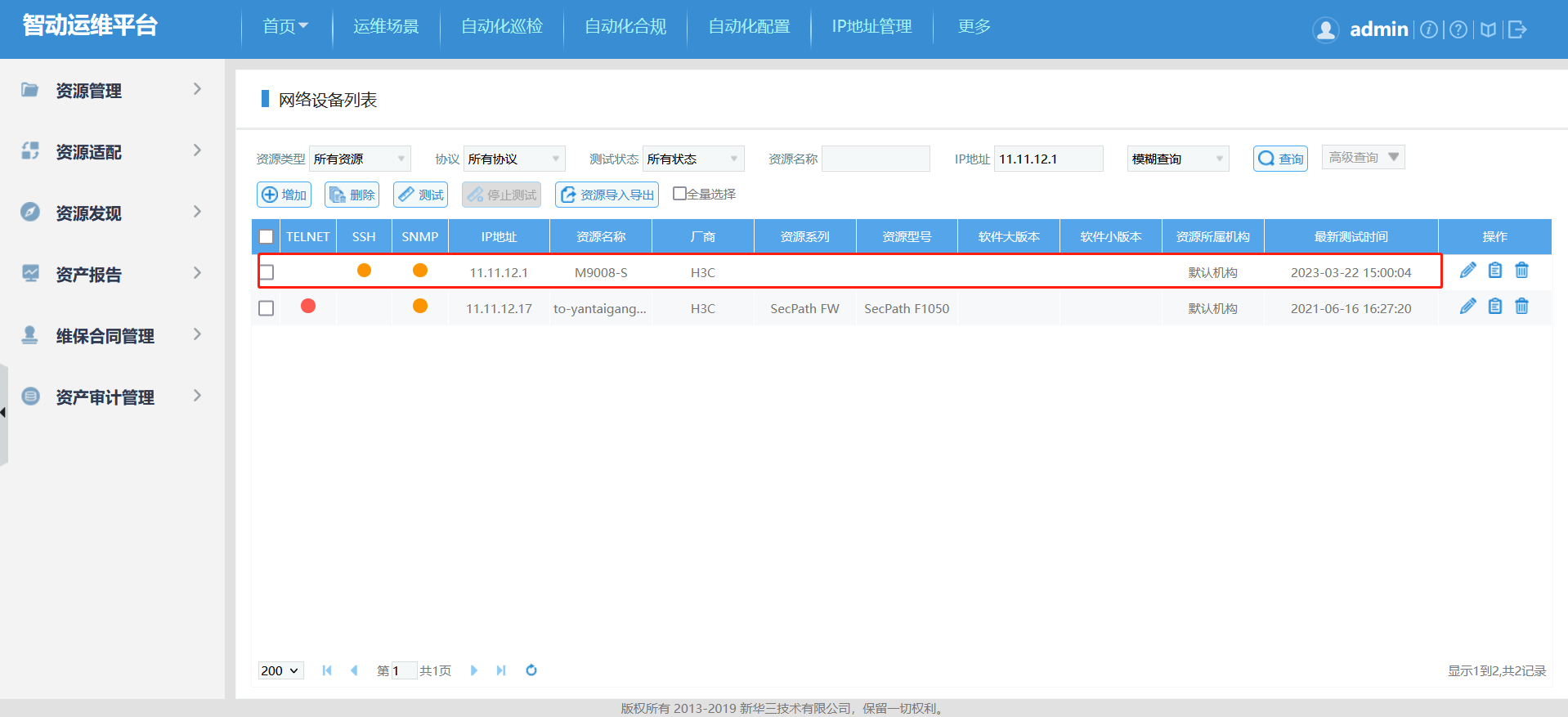The image size is (1568, 717).
Task: Click the 删除 delete button
Action: (352, 195)
